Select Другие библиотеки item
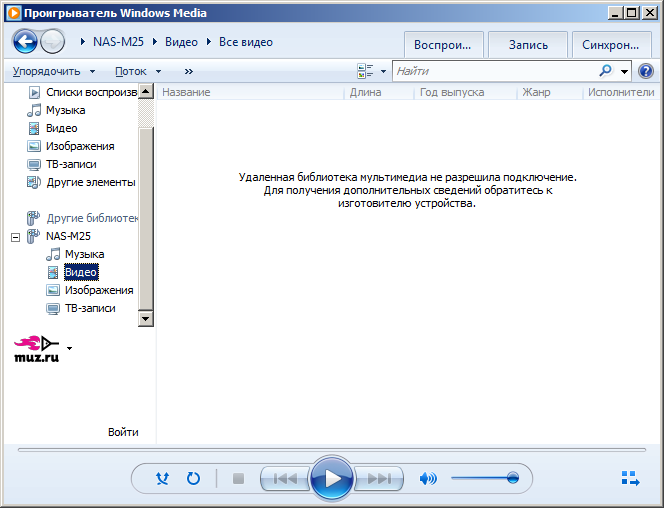Viewport: 664px width, 508px height. tap(91, 218)
